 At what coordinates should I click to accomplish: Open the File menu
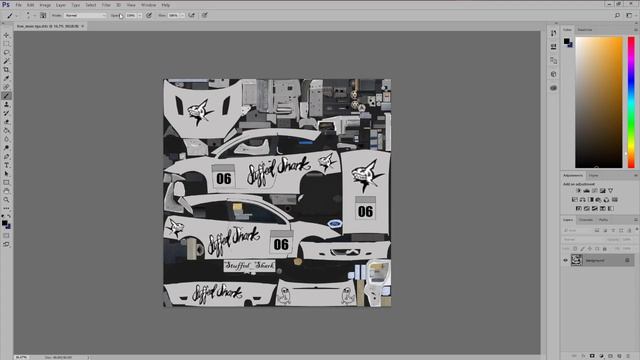coord(18,5)
